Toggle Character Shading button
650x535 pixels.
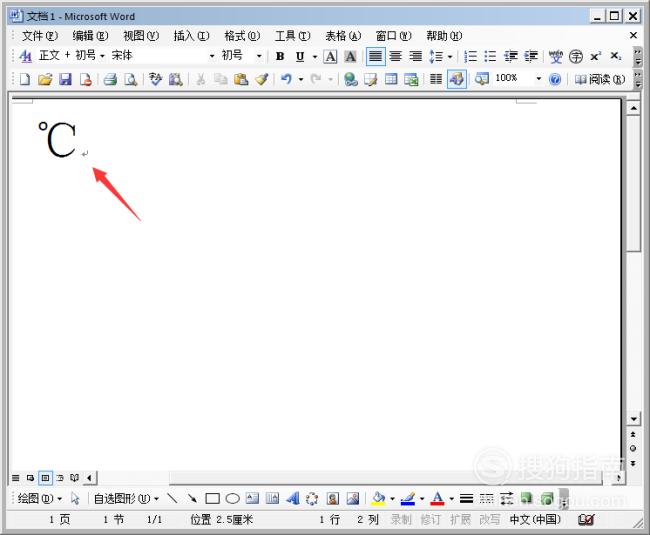coord(351,56)
